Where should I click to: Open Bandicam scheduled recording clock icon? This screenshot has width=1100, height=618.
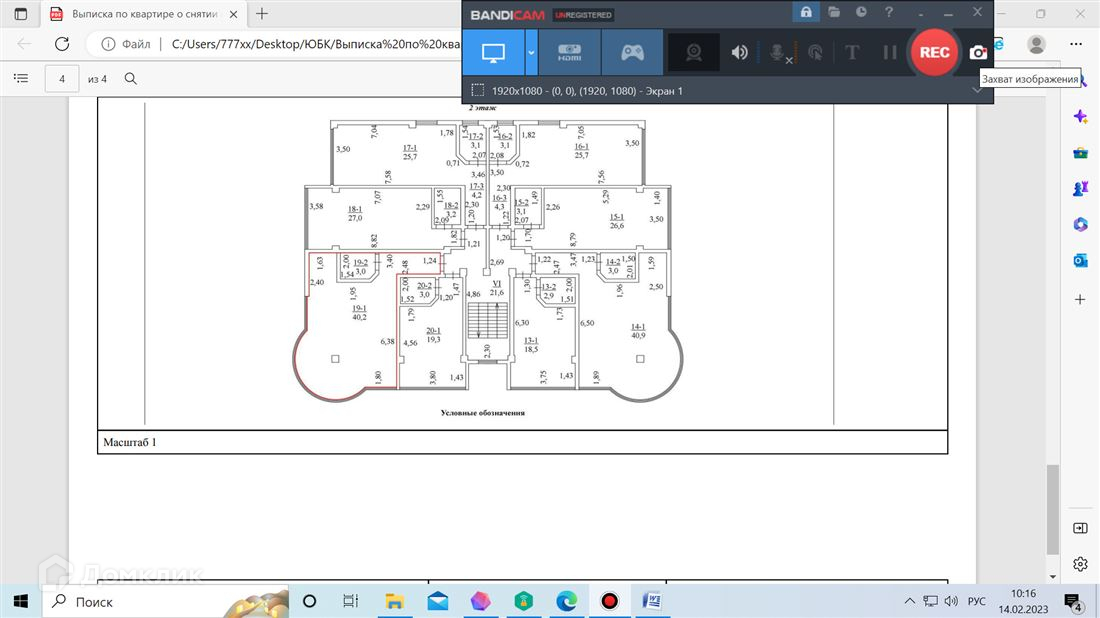[861, 12]
